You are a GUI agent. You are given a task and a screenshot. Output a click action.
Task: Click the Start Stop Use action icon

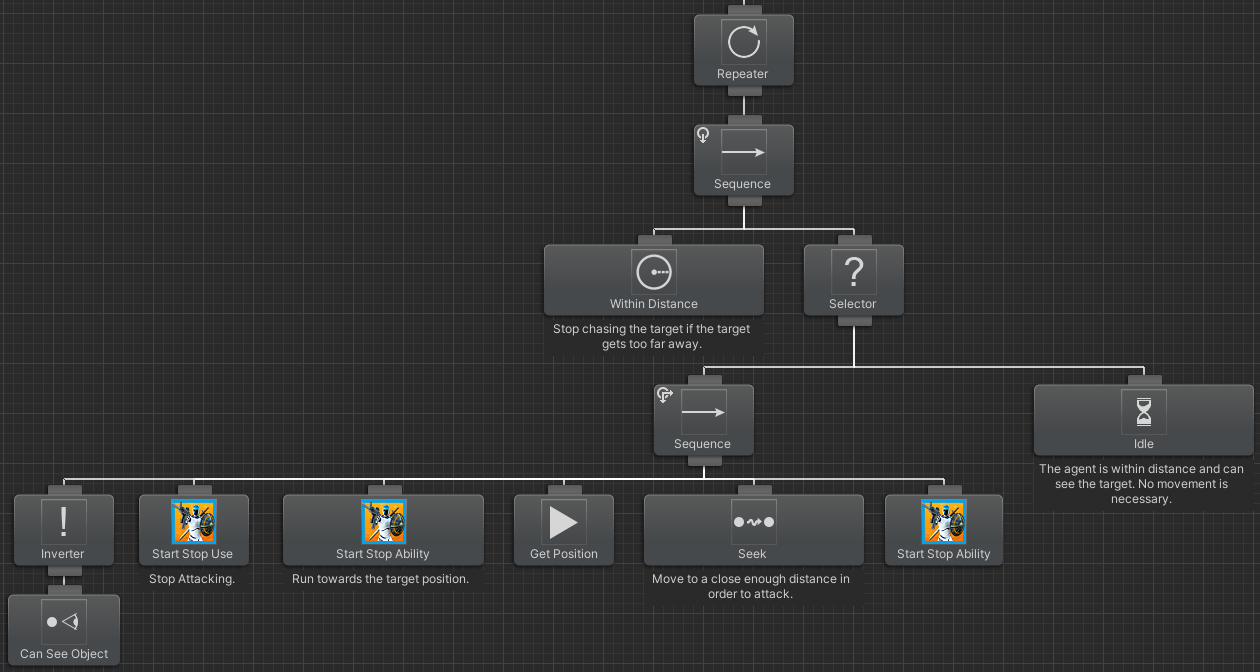193,520
